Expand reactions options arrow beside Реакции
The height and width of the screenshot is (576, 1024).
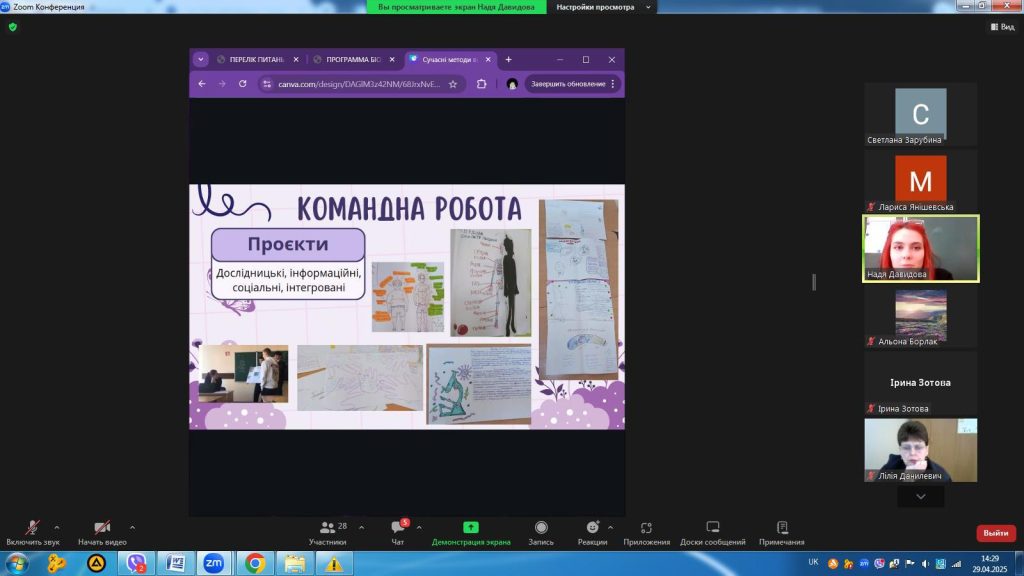[610, 527]
